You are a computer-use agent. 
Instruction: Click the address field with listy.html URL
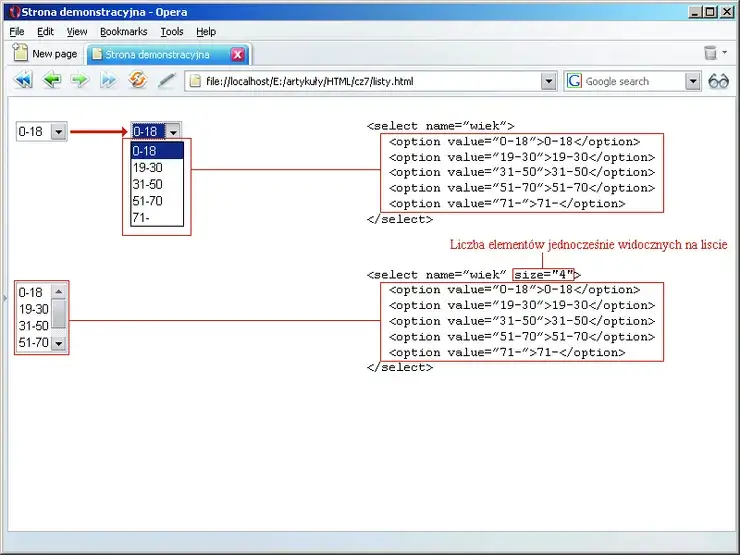pos(371,82)
